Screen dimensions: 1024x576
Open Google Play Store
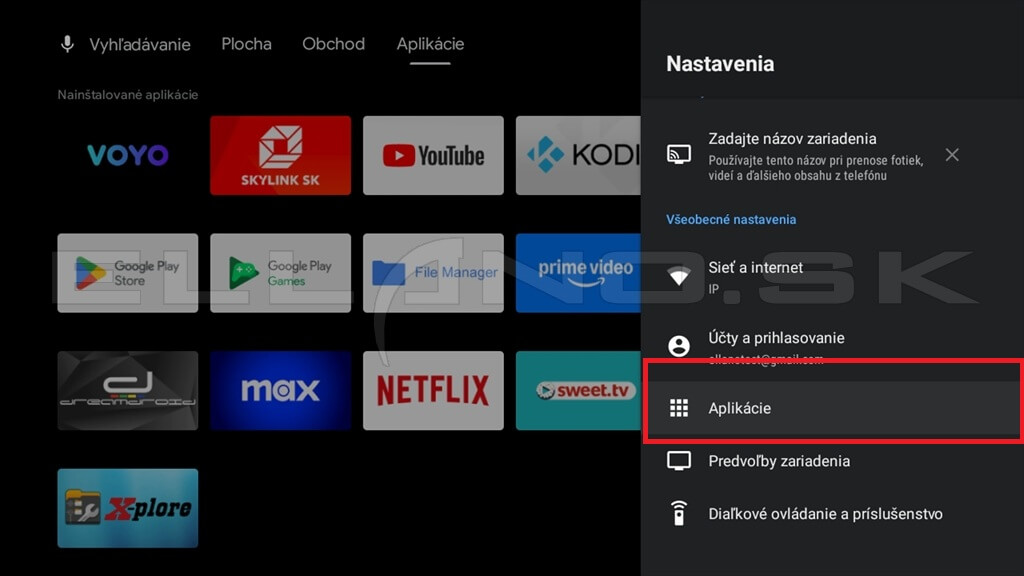pyautogui.click(x=127, y=273)
